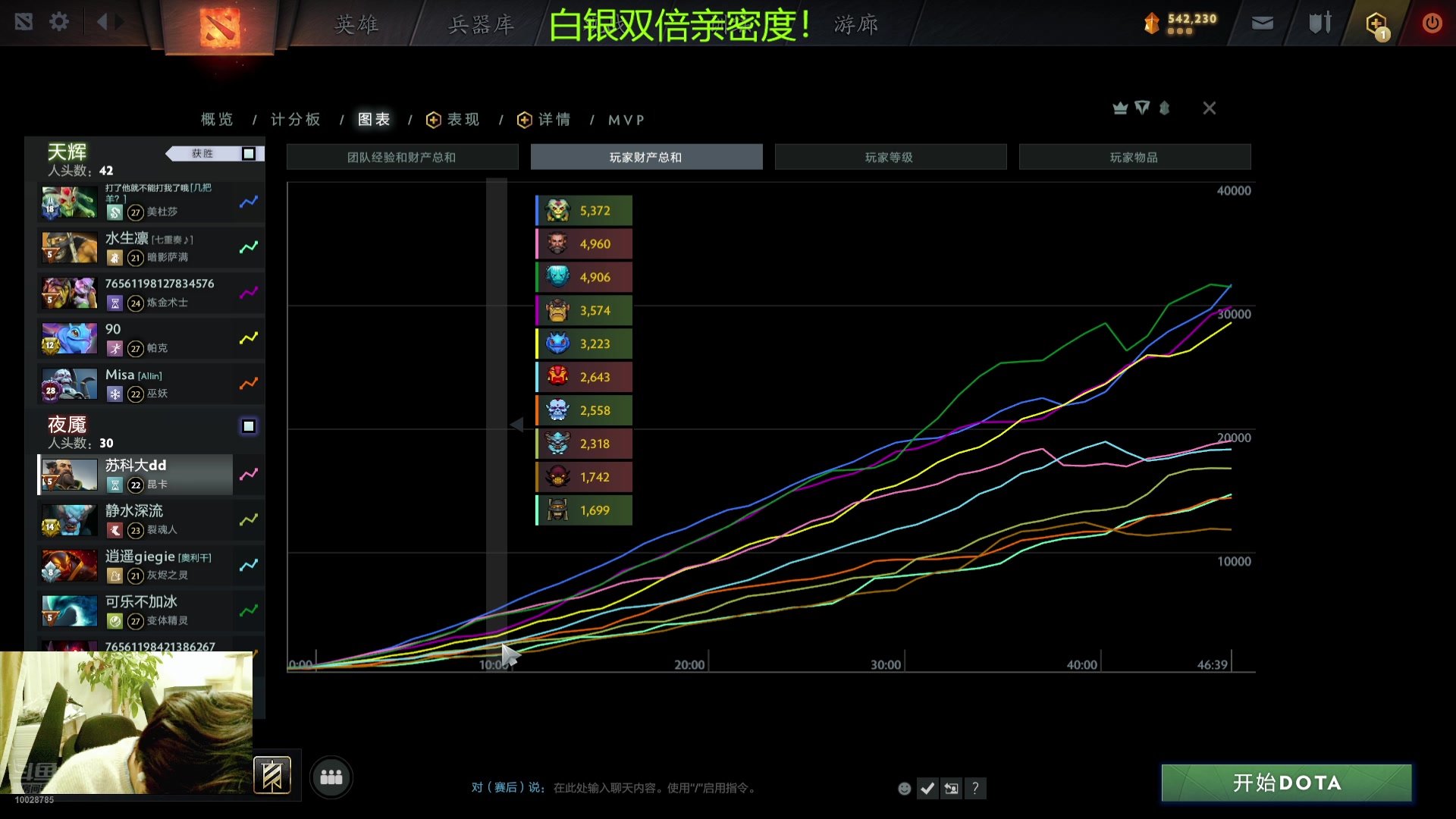Show 玩家等级 graph
1456x819 pixels.
click(890, 157)
